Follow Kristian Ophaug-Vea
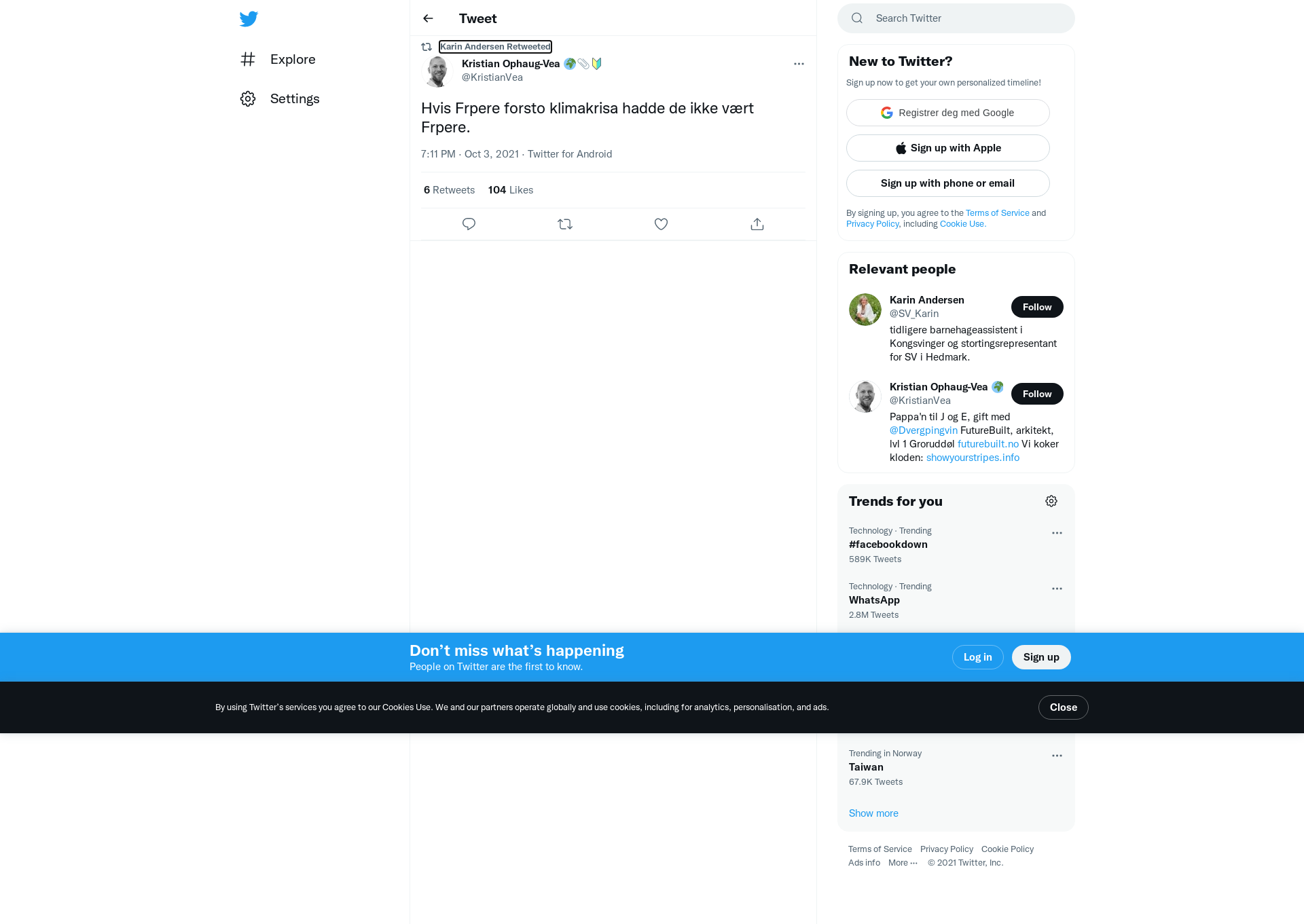 tap(1037, 394)
